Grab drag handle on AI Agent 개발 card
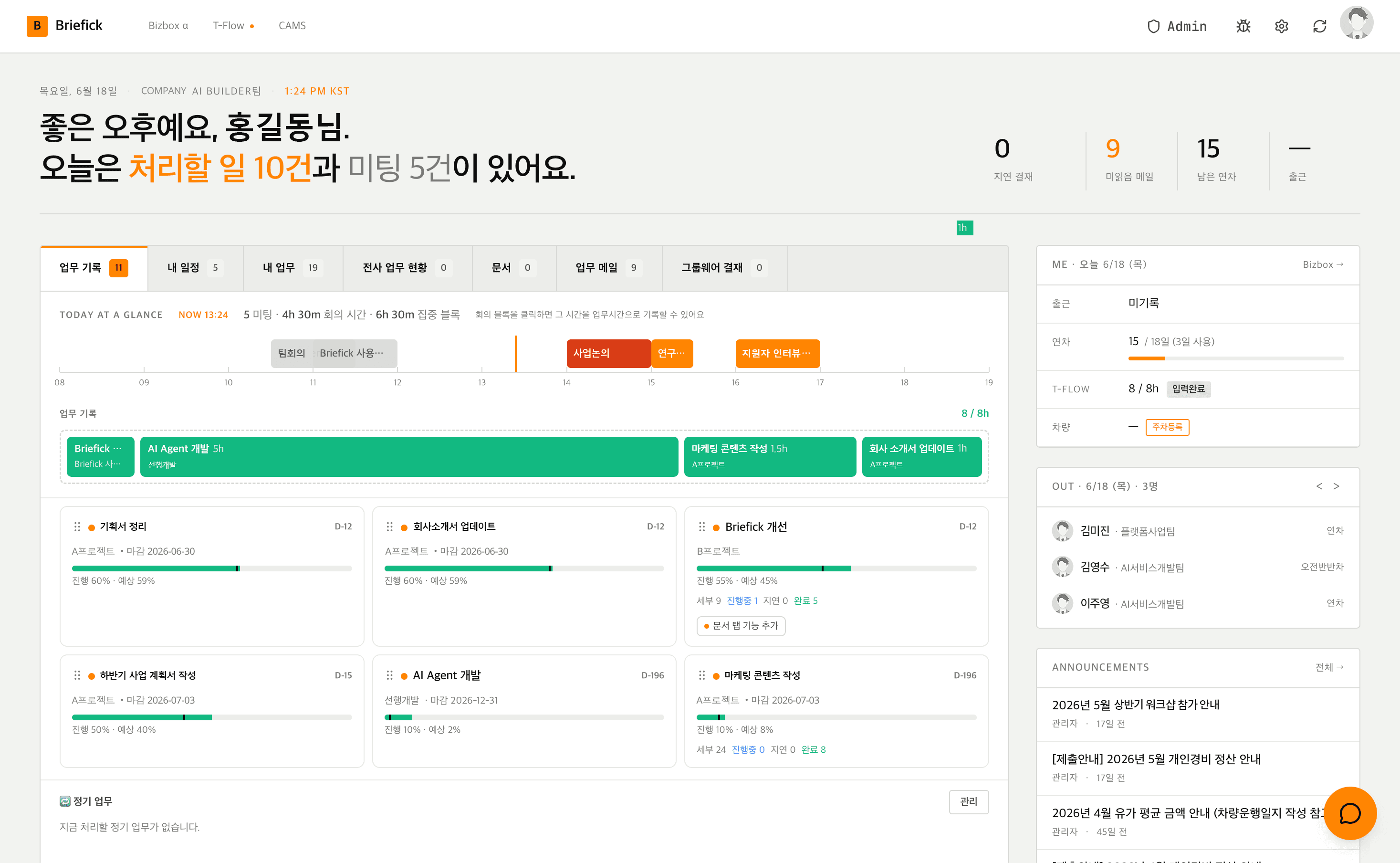The height and width of the screenshot is (863, 1400). coord(390,675)
